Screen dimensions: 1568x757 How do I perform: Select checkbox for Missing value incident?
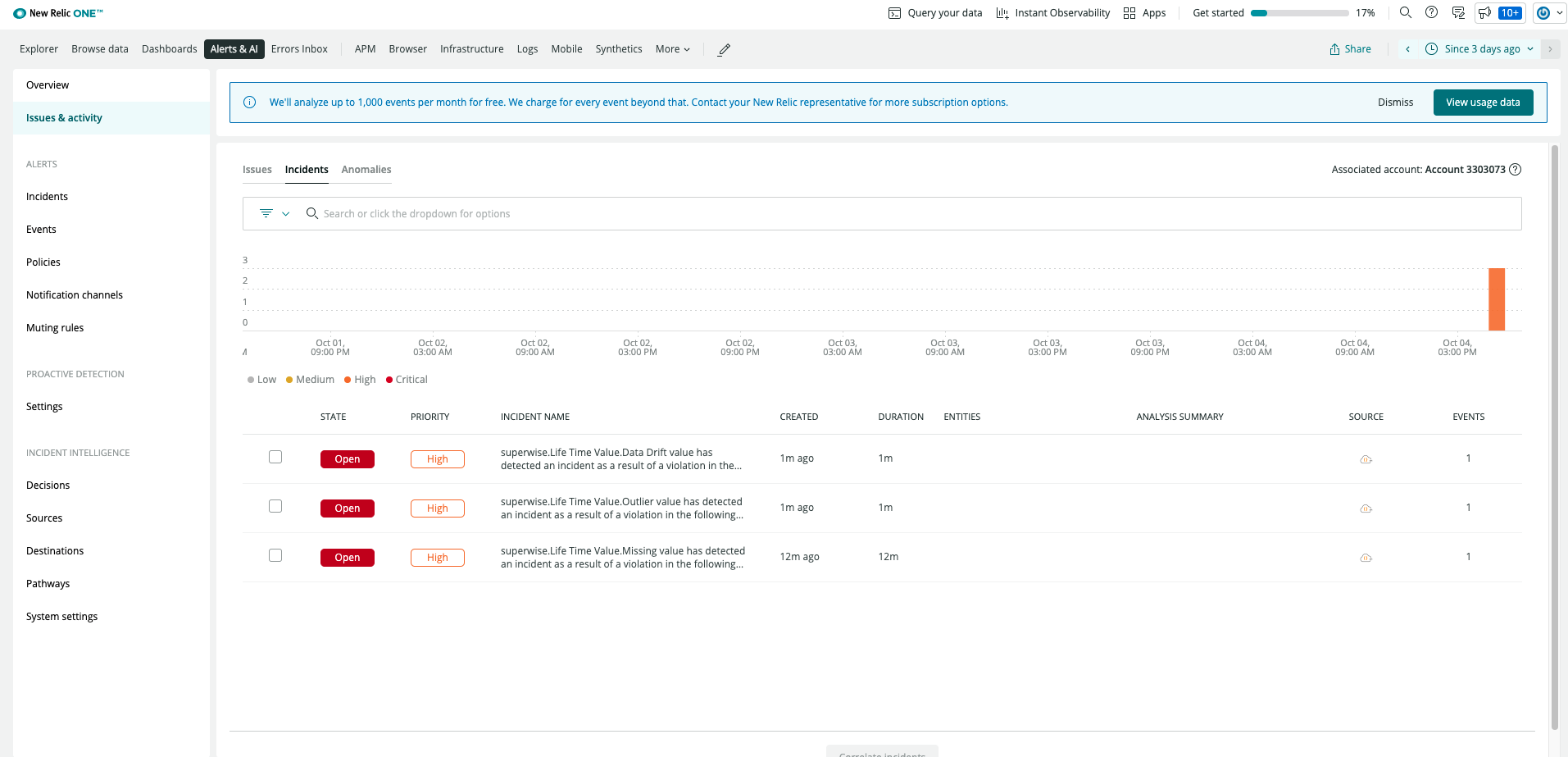(275, 555)
